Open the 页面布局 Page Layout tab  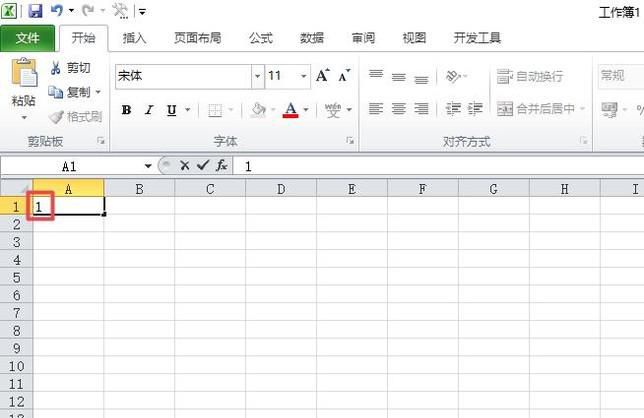point(198,38)
